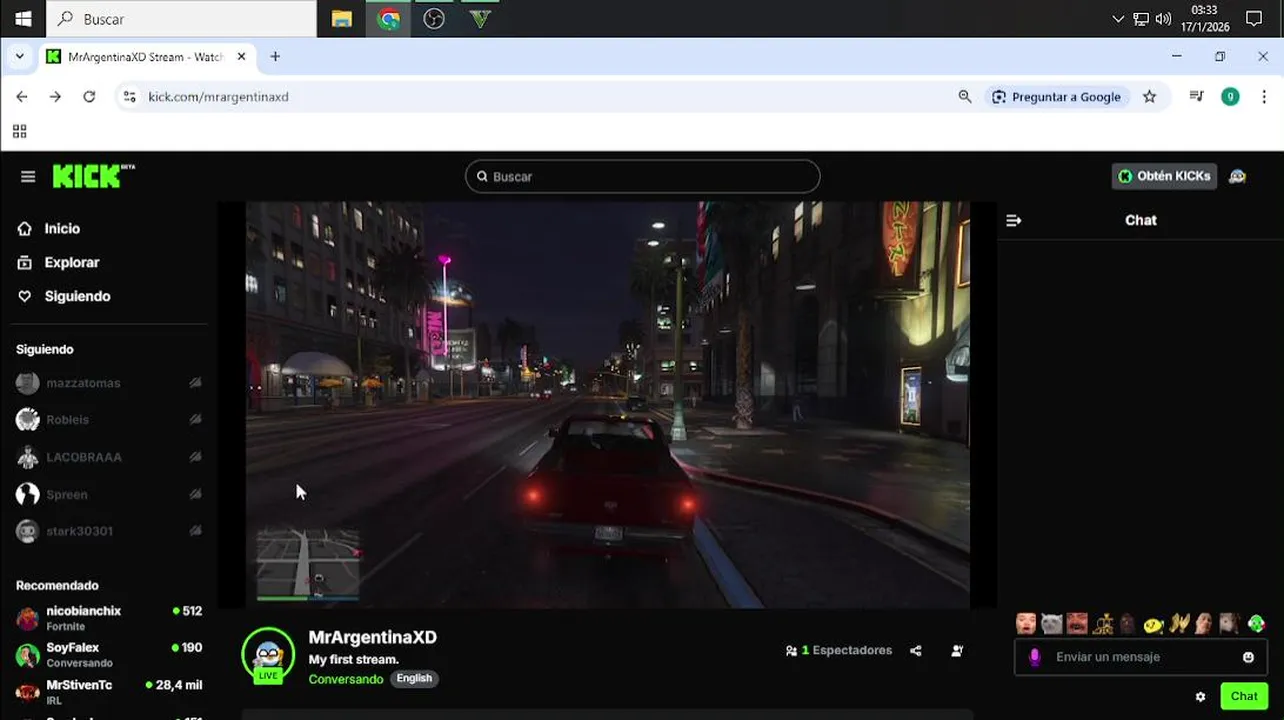The height and width of the screenshot is (720, 1284).
Task: Open the emoji picker in chat
Action: tap(1248, 657)
